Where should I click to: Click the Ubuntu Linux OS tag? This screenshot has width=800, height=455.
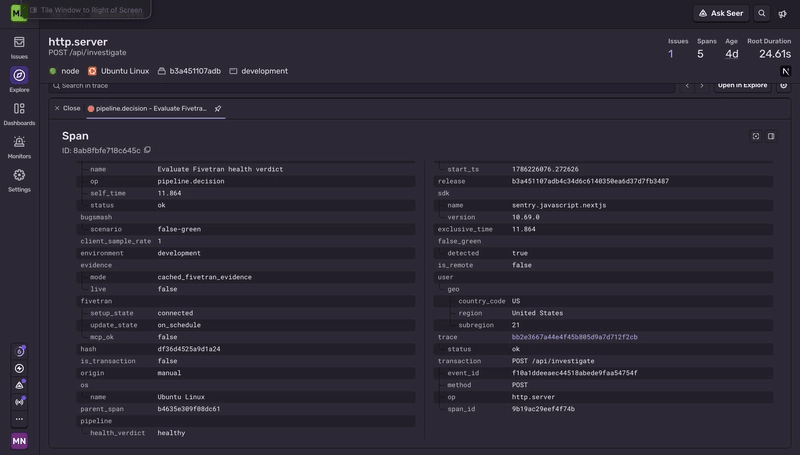[x=118, y=71]
